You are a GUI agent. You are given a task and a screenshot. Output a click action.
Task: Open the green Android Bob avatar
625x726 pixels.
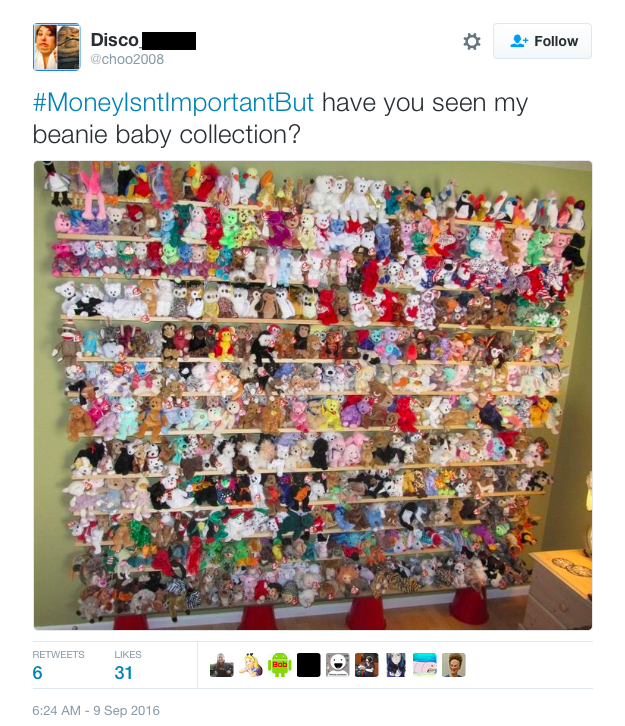pos(280,665)
